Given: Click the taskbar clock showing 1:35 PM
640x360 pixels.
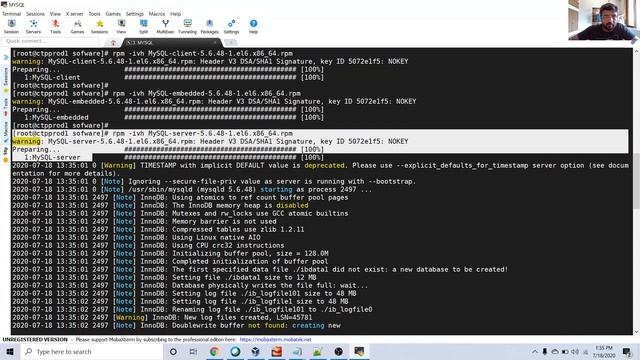Looking at the screenshot, I should 604,351.
